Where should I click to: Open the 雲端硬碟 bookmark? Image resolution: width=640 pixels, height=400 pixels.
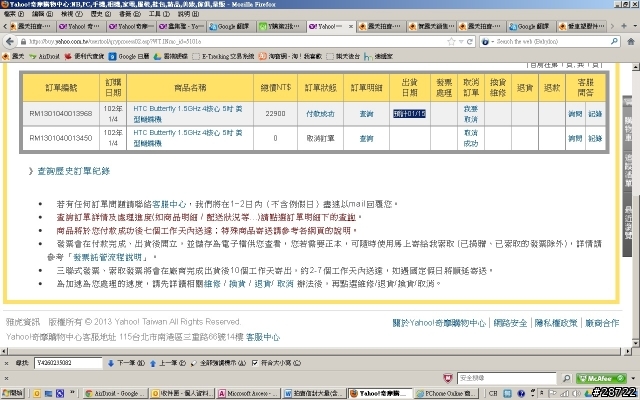click(x=171, y=56)
